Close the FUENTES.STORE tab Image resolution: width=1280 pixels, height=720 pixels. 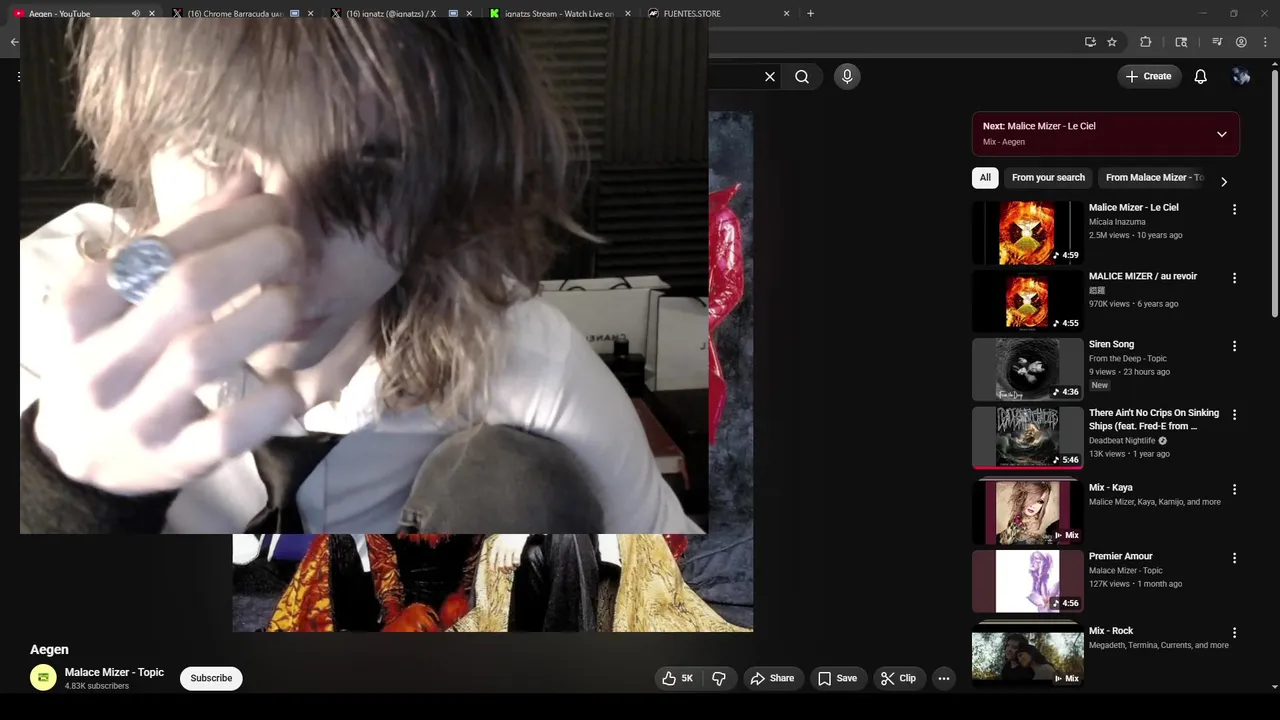pyautogui.click(x=786, y=14)
